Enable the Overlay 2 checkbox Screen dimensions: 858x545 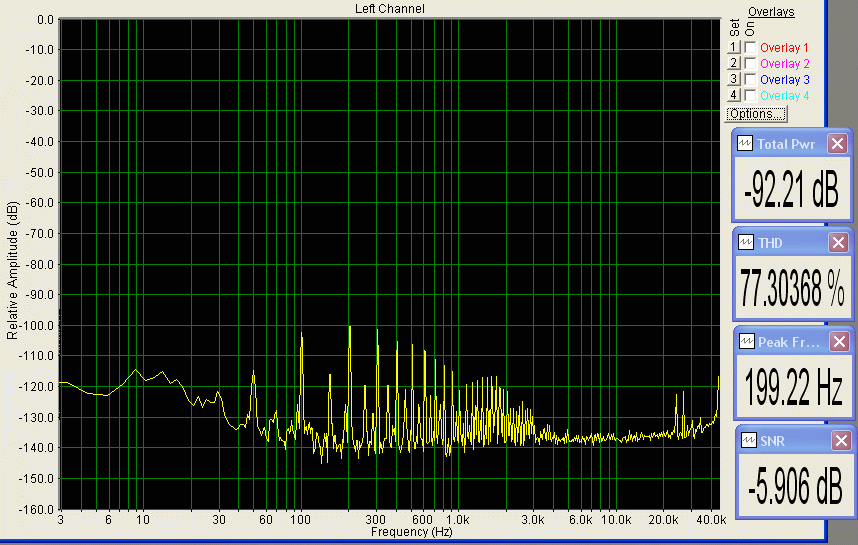(x=750, y=63)
